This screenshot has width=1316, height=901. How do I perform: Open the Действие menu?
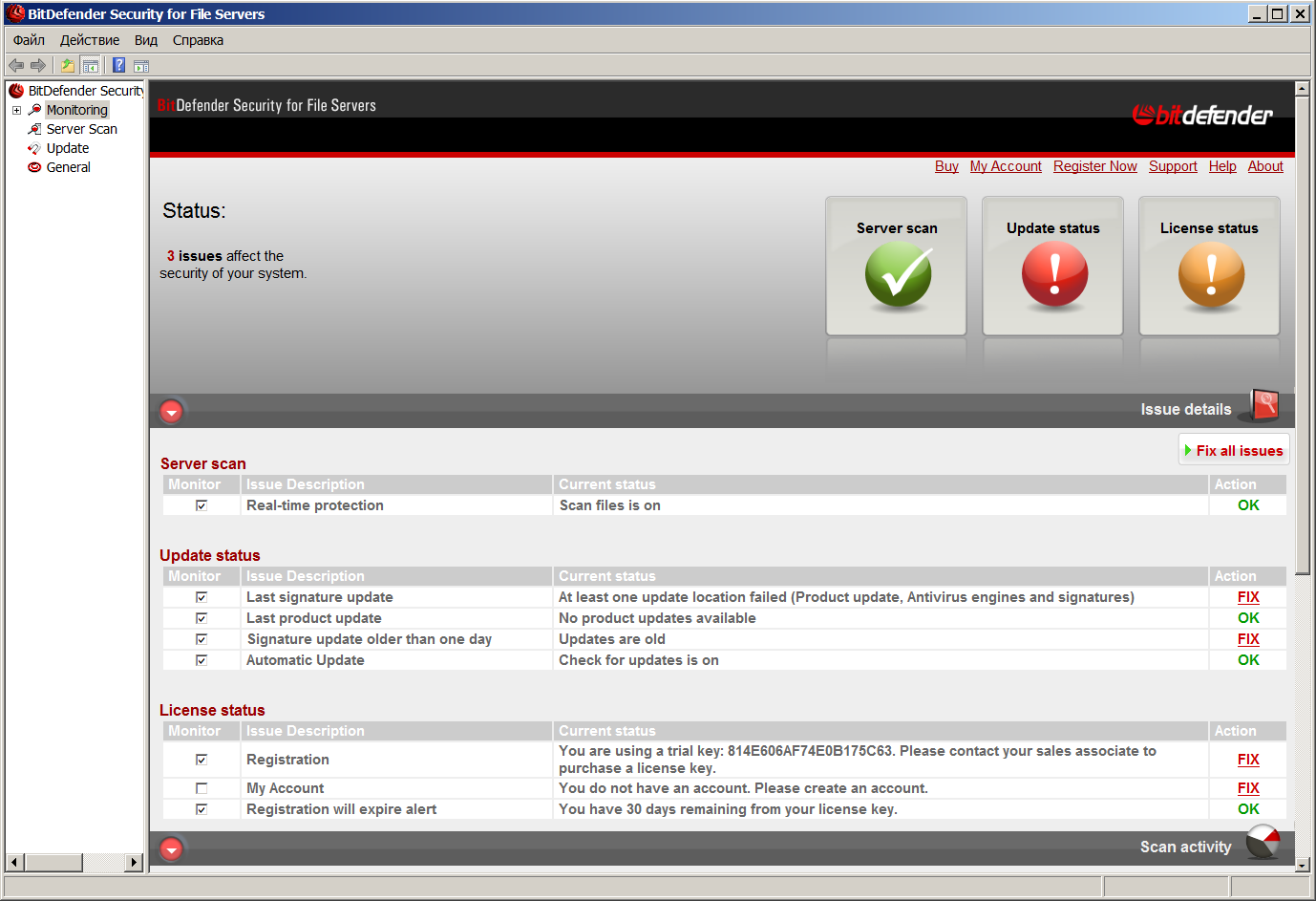tap(90, 40)
